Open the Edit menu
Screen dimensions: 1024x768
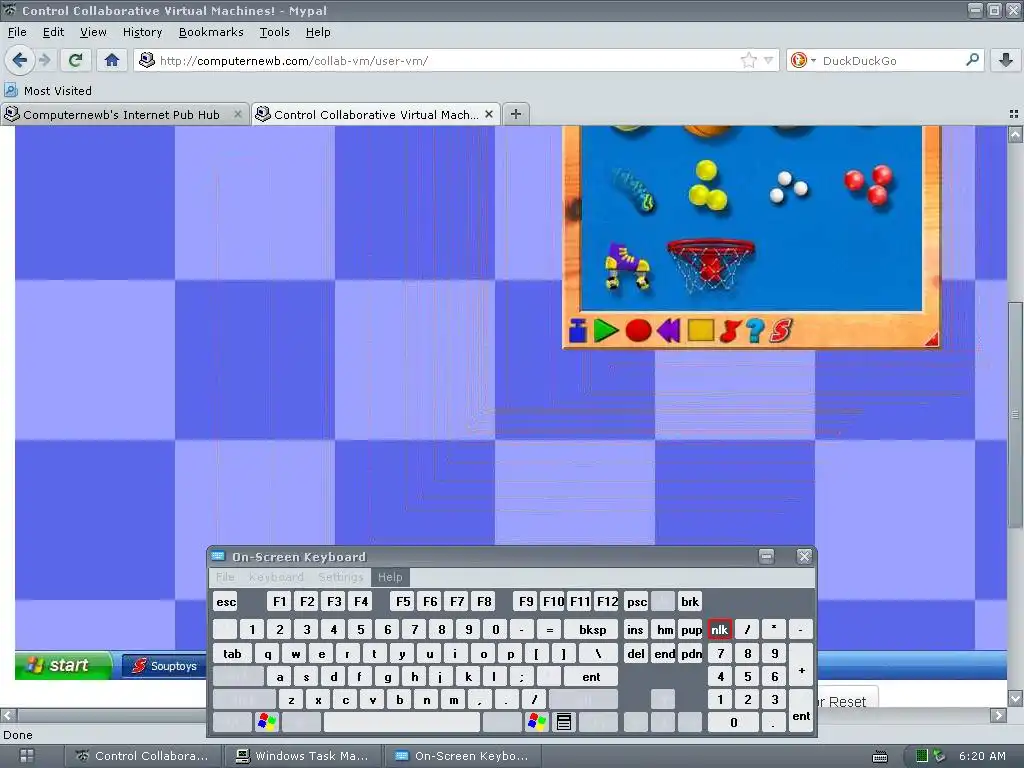pyautogui.click(x=53, y=32)
